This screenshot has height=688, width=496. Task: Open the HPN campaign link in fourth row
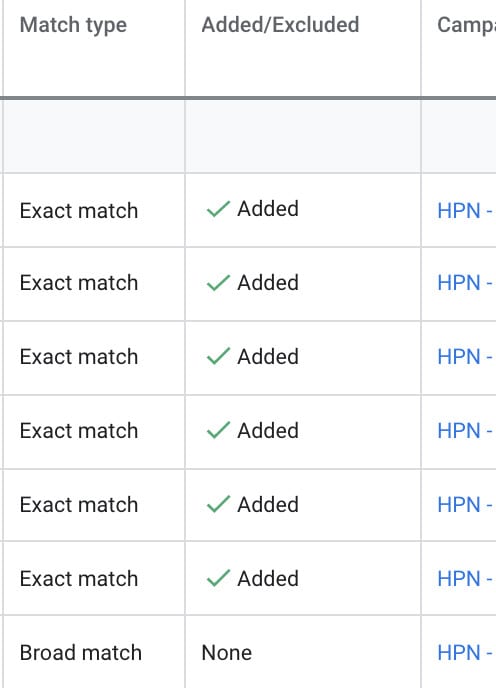[465, 430]
